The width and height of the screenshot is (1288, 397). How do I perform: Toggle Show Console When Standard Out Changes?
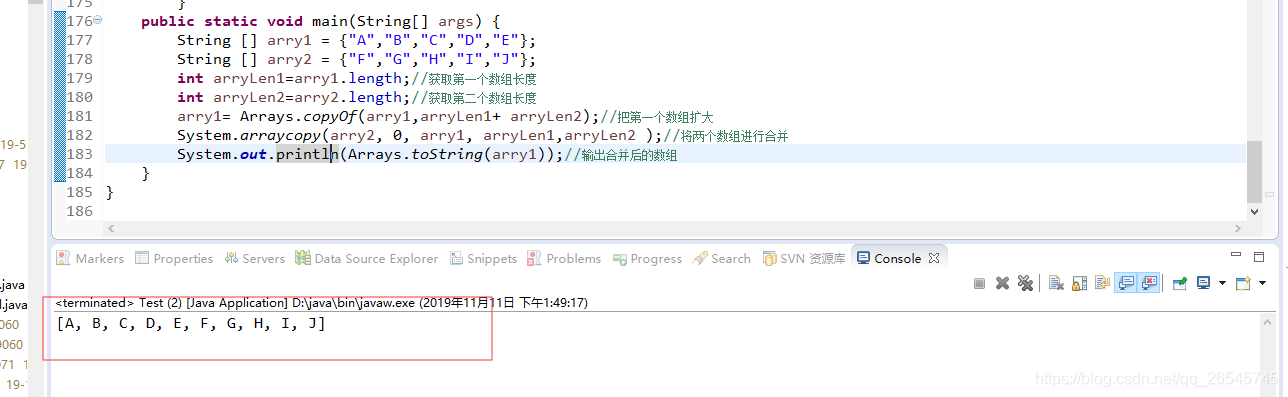click(1126, 283)
